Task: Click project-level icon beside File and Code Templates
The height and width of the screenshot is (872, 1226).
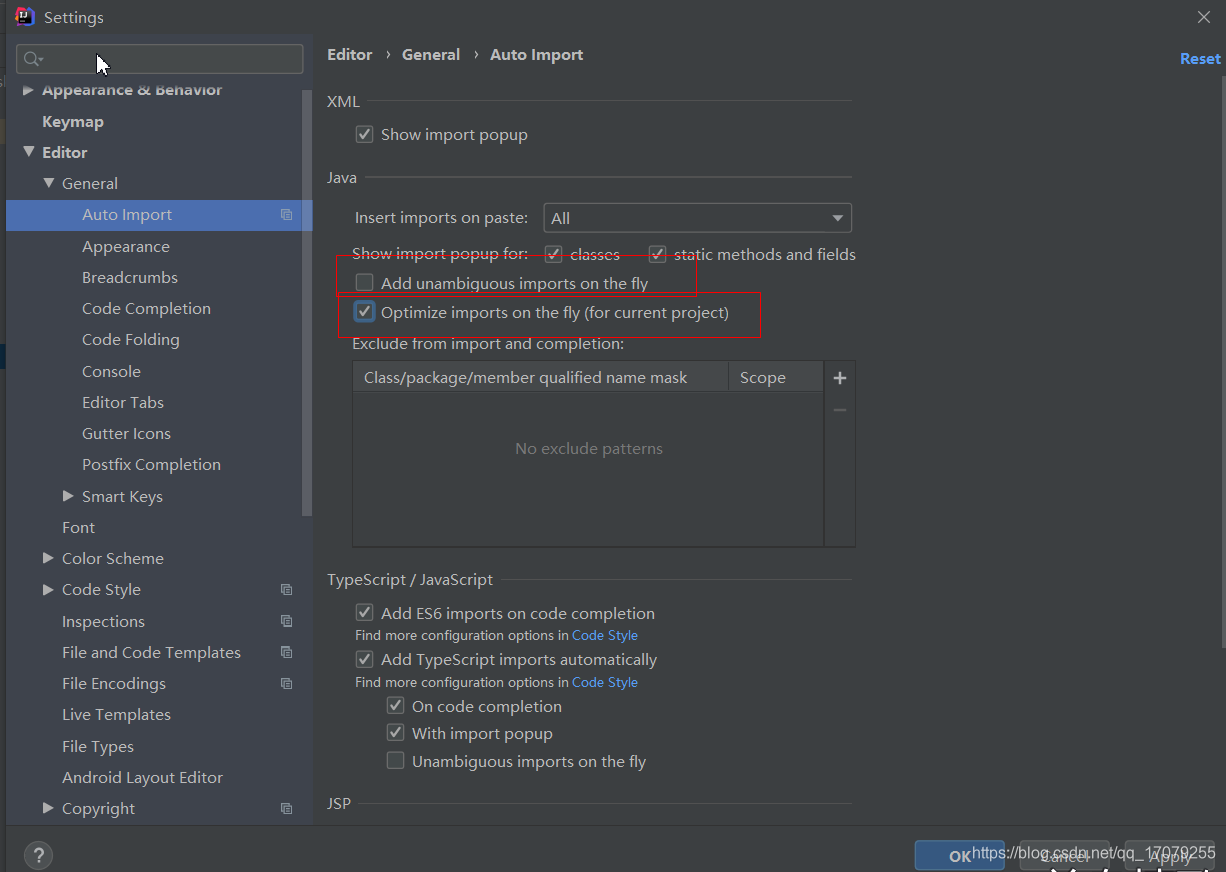Action: point(287,652)
